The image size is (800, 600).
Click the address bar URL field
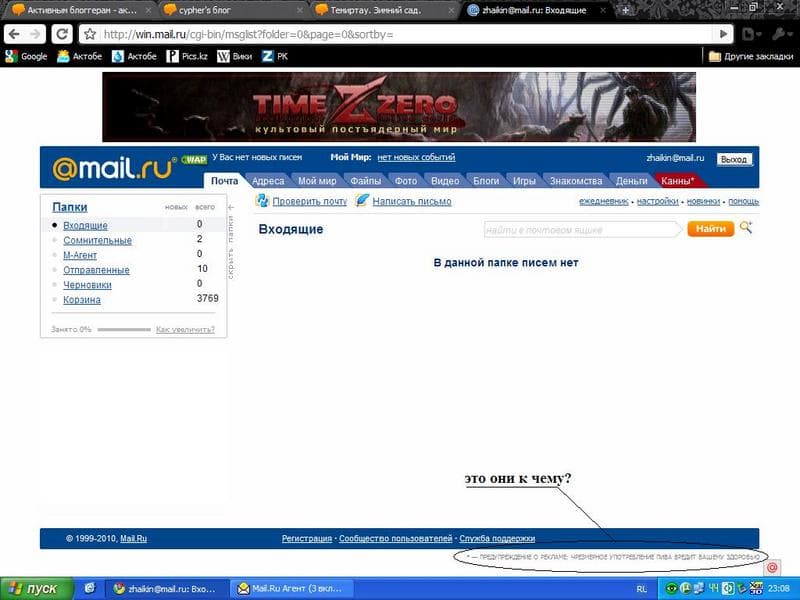pyautogui.click(x=403, y=34)
